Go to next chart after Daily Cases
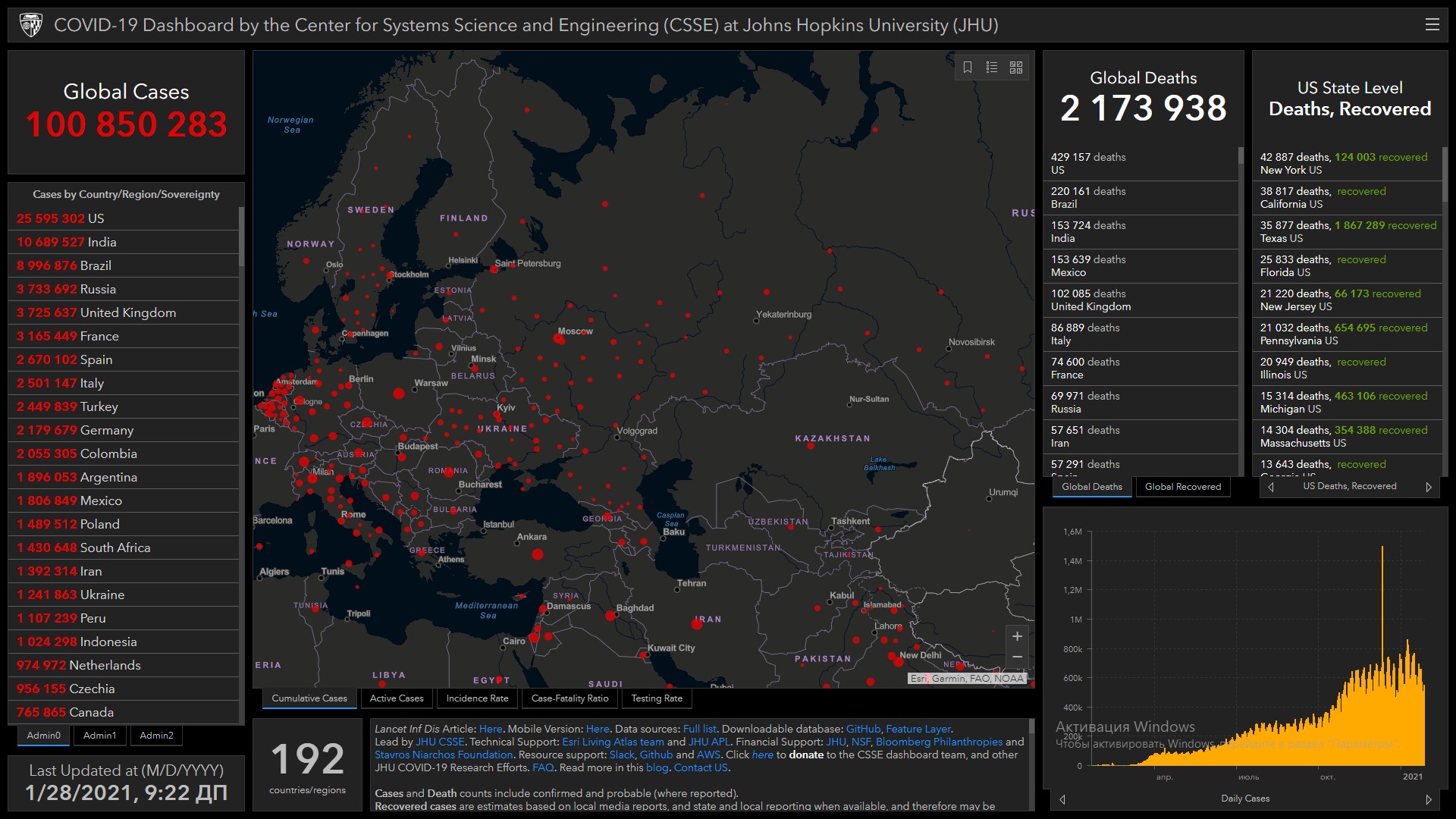This screenshot has width=1456, height=819. point(1428,799)
